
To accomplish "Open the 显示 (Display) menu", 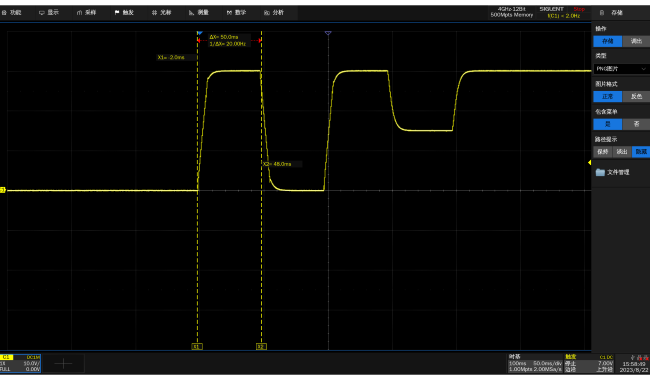I will [49, 13].
